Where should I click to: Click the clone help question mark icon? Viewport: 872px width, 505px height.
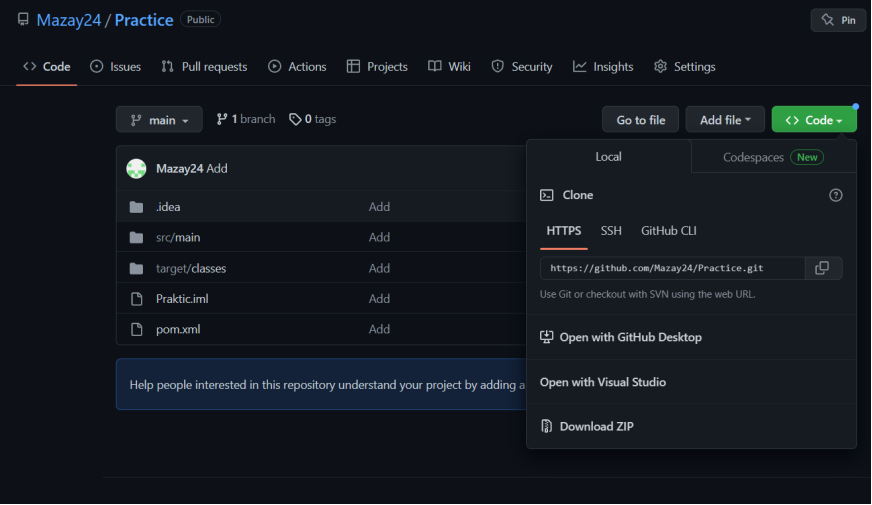coord(835,195)
